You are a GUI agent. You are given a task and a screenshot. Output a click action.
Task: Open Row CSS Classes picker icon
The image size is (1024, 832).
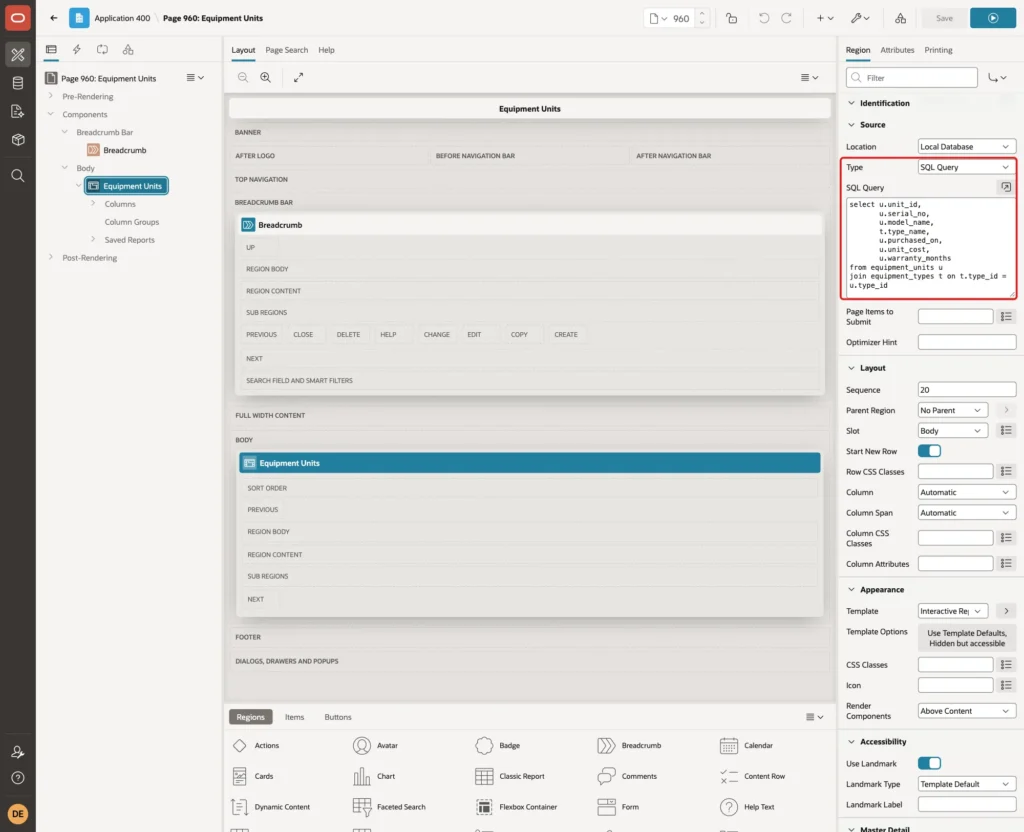click(1006, 471)
